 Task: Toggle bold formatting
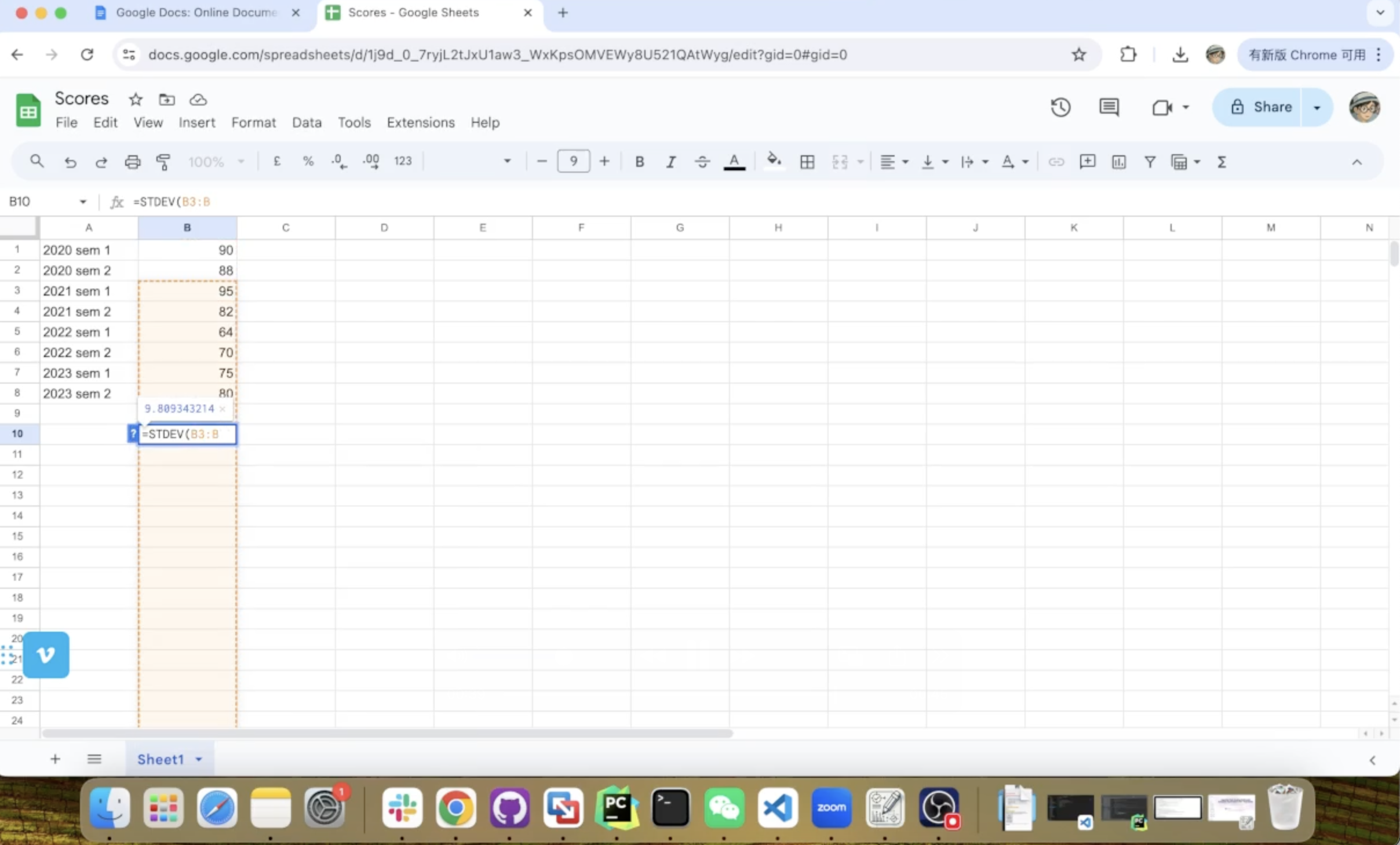coord(639,162)
